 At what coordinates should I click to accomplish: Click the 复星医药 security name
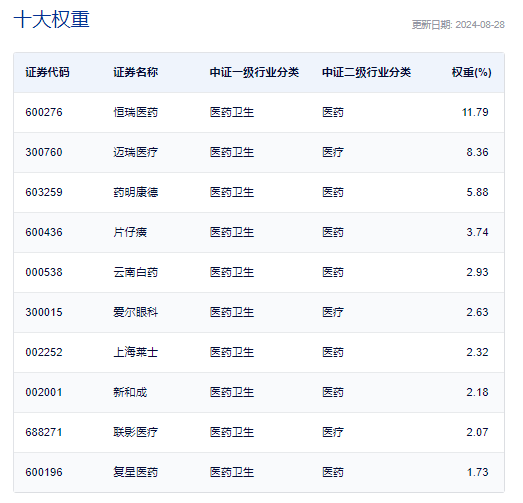[x=135, y=472]
